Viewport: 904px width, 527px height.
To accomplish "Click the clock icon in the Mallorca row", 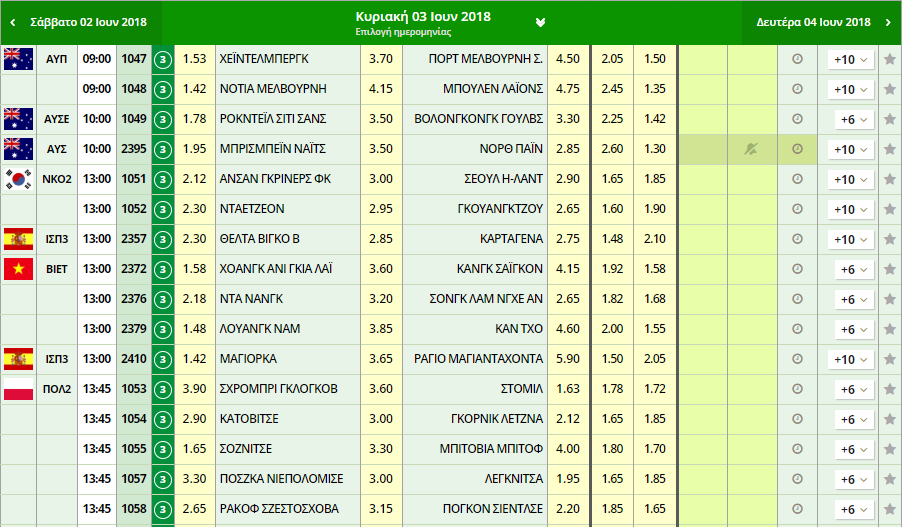I will coord(797,359).
